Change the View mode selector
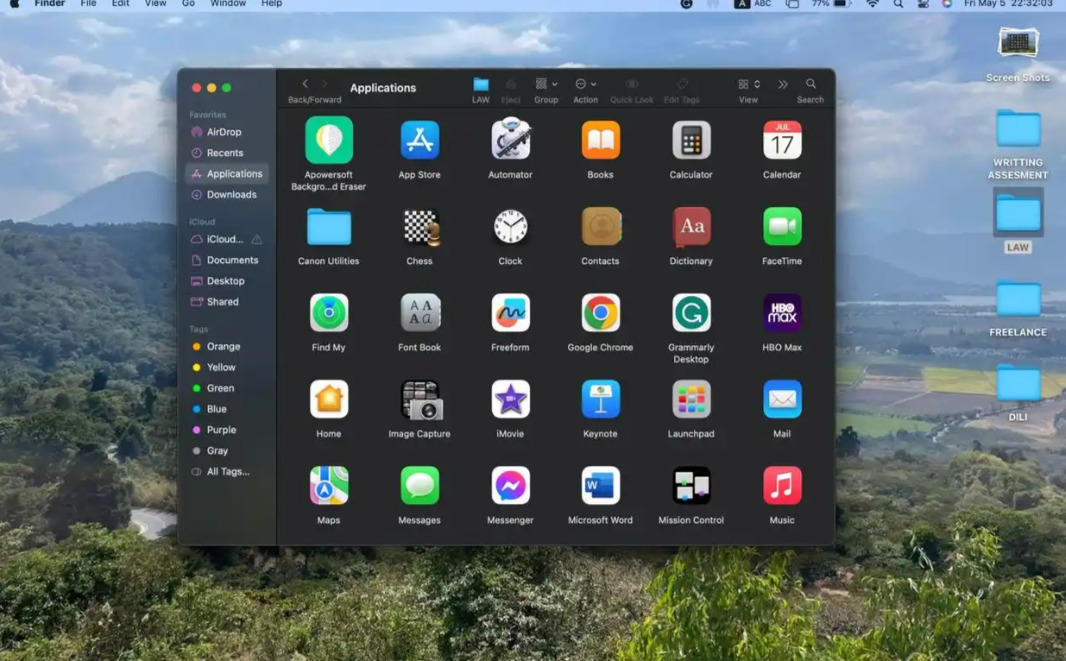This screenshot has width=1066, height=661. 749,84
